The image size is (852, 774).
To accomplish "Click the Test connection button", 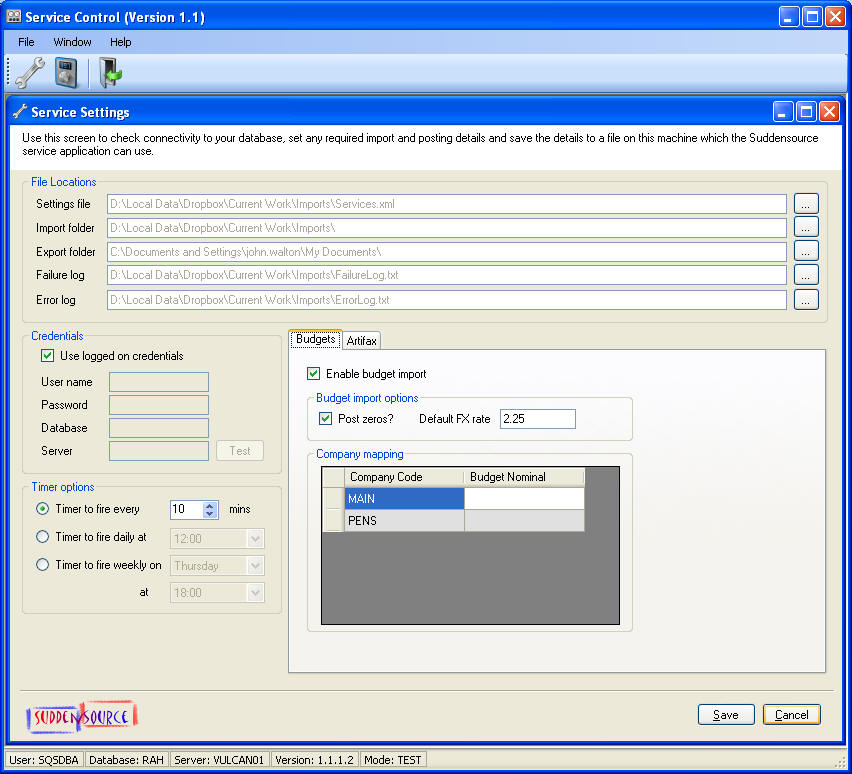I will pos(240,451).
